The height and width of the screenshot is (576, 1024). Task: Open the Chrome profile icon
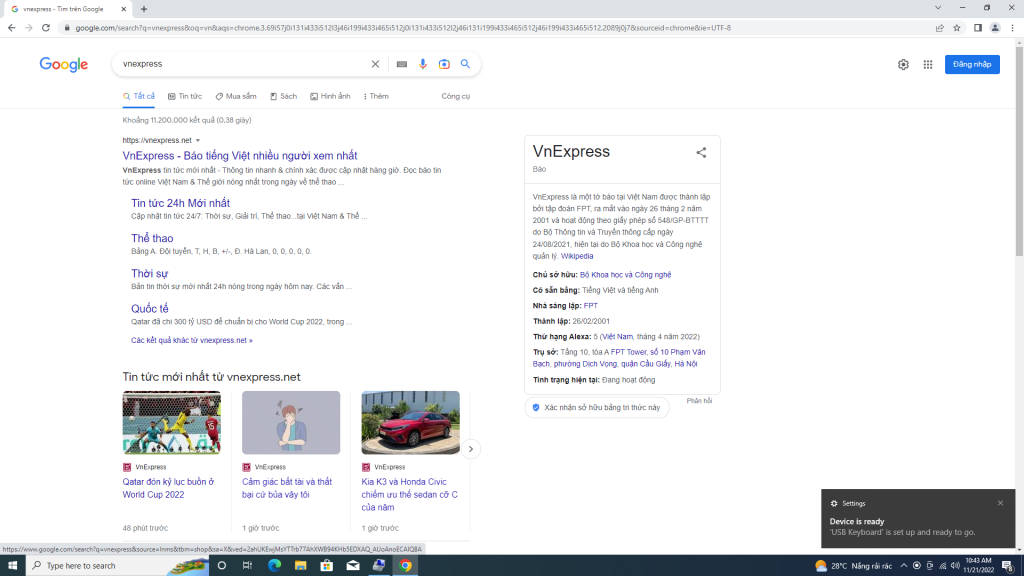point(995,28)
